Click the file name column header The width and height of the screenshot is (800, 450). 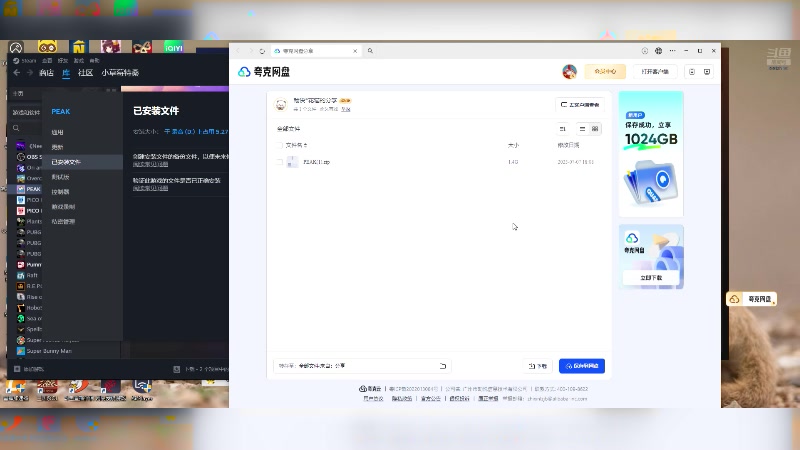click(x=296, y=145)
